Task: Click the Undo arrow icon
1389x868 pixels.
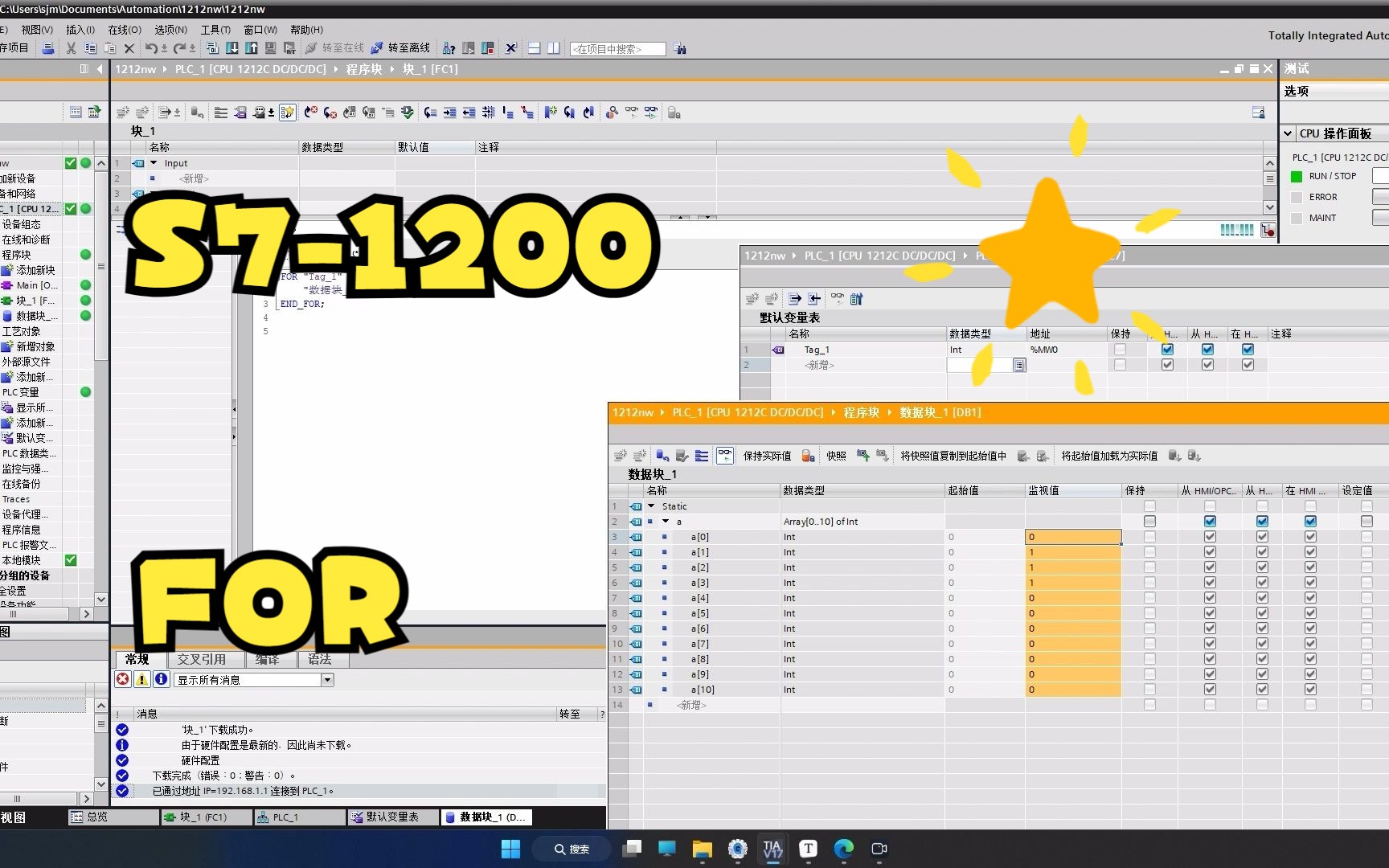Action: (x=150, y=48)
